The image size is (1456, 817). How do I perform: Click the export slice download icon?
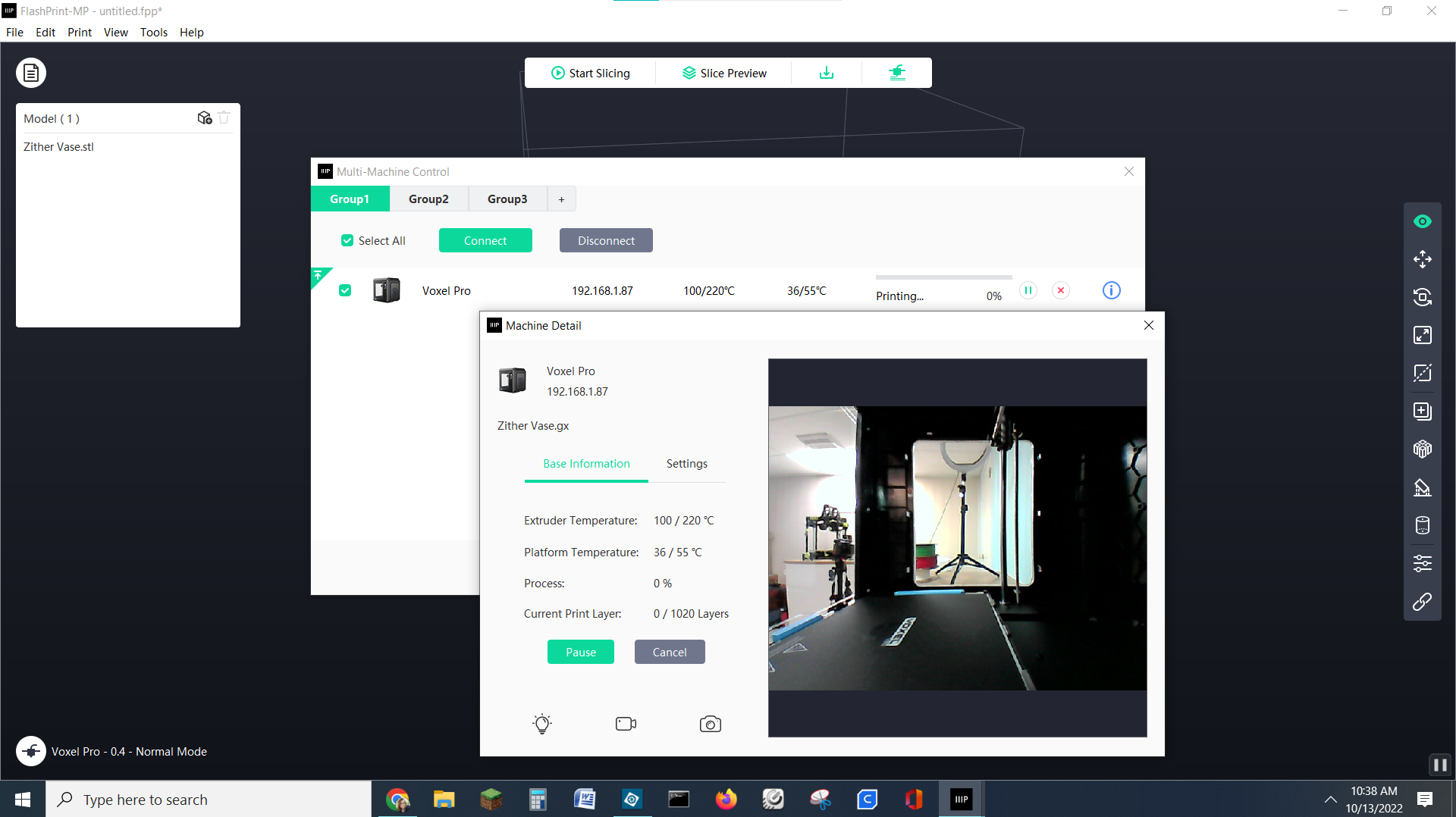pyautogui.click(x=827, y=73)
